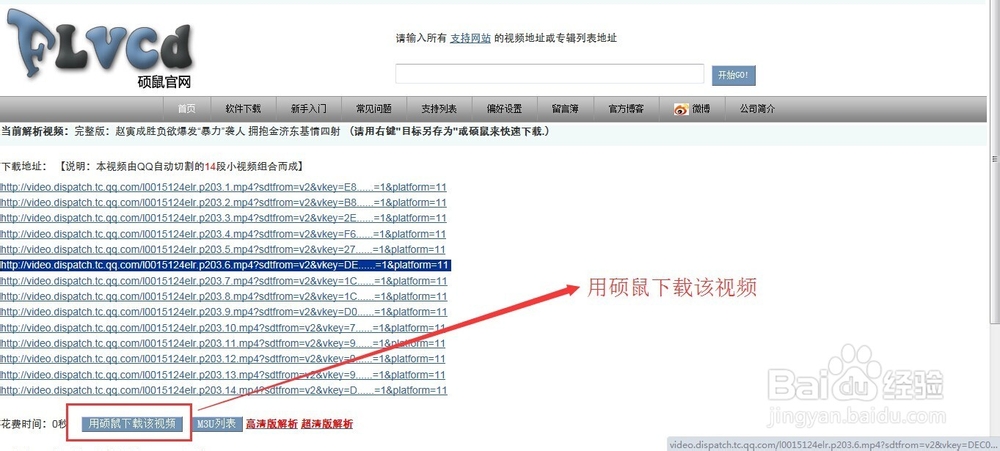Open the Weibo icon in navigation bar

click(681, 109)
